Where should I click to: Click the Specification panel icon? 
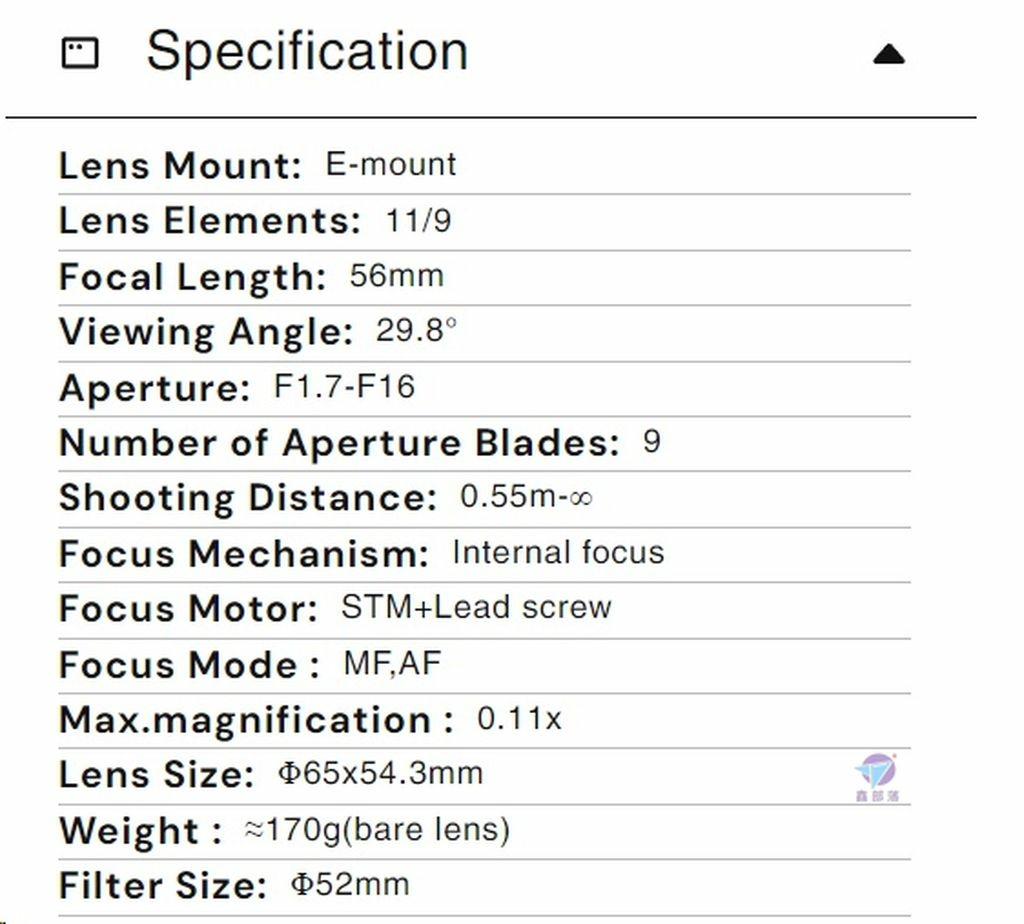[x=80, y=53]
